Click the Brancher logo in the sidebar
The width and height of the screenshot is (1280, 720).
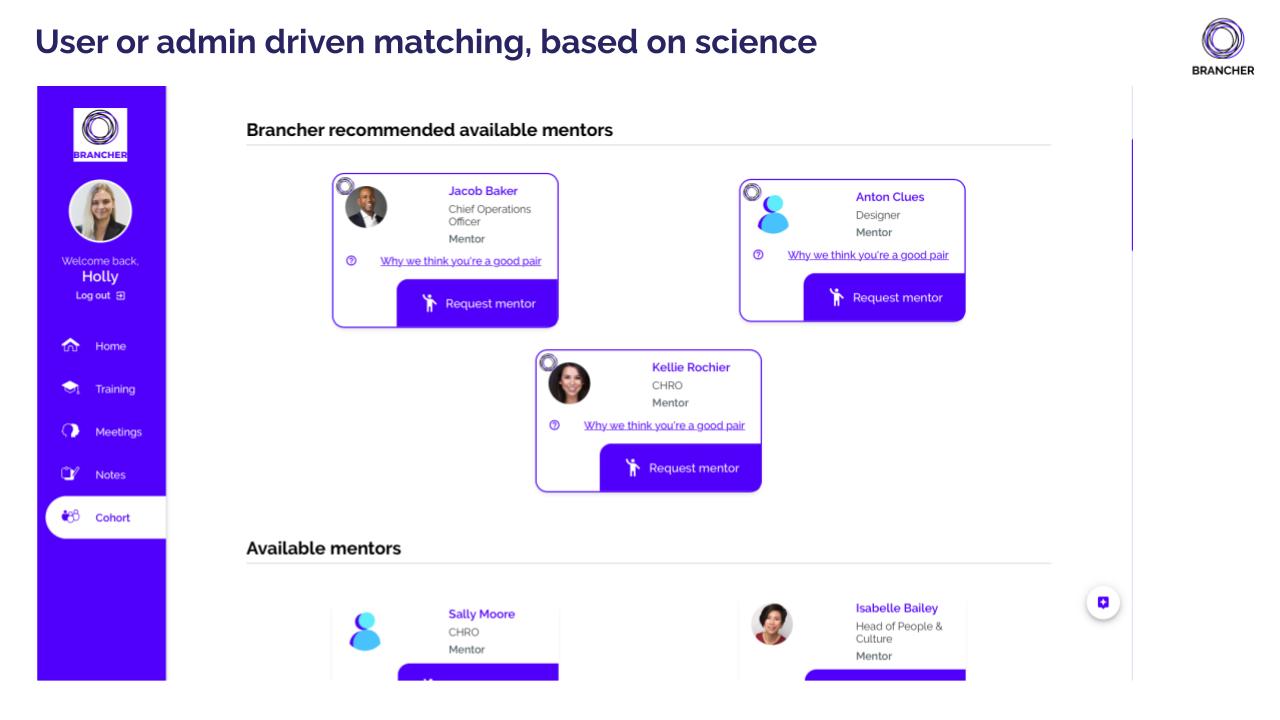click(100, 130)
